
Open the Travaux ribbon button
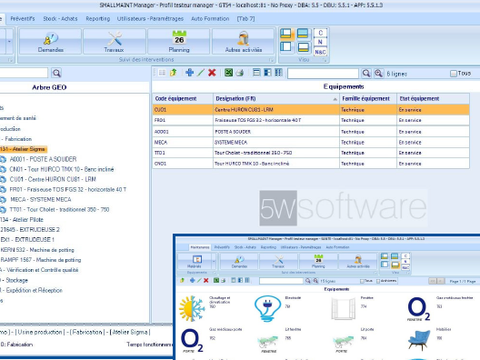click(x=114, y=41)
